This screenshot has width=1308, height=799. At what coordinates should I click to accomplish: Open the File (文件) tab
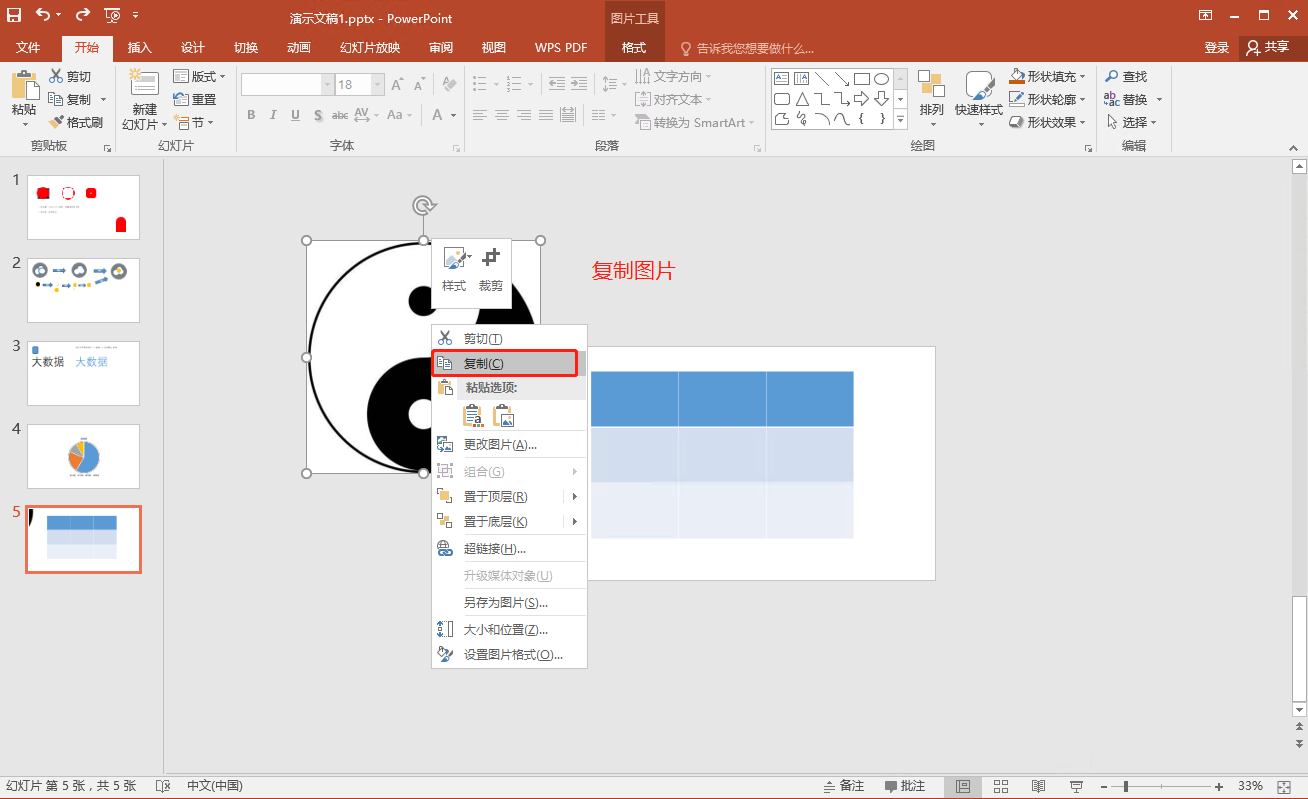[28, 48]
